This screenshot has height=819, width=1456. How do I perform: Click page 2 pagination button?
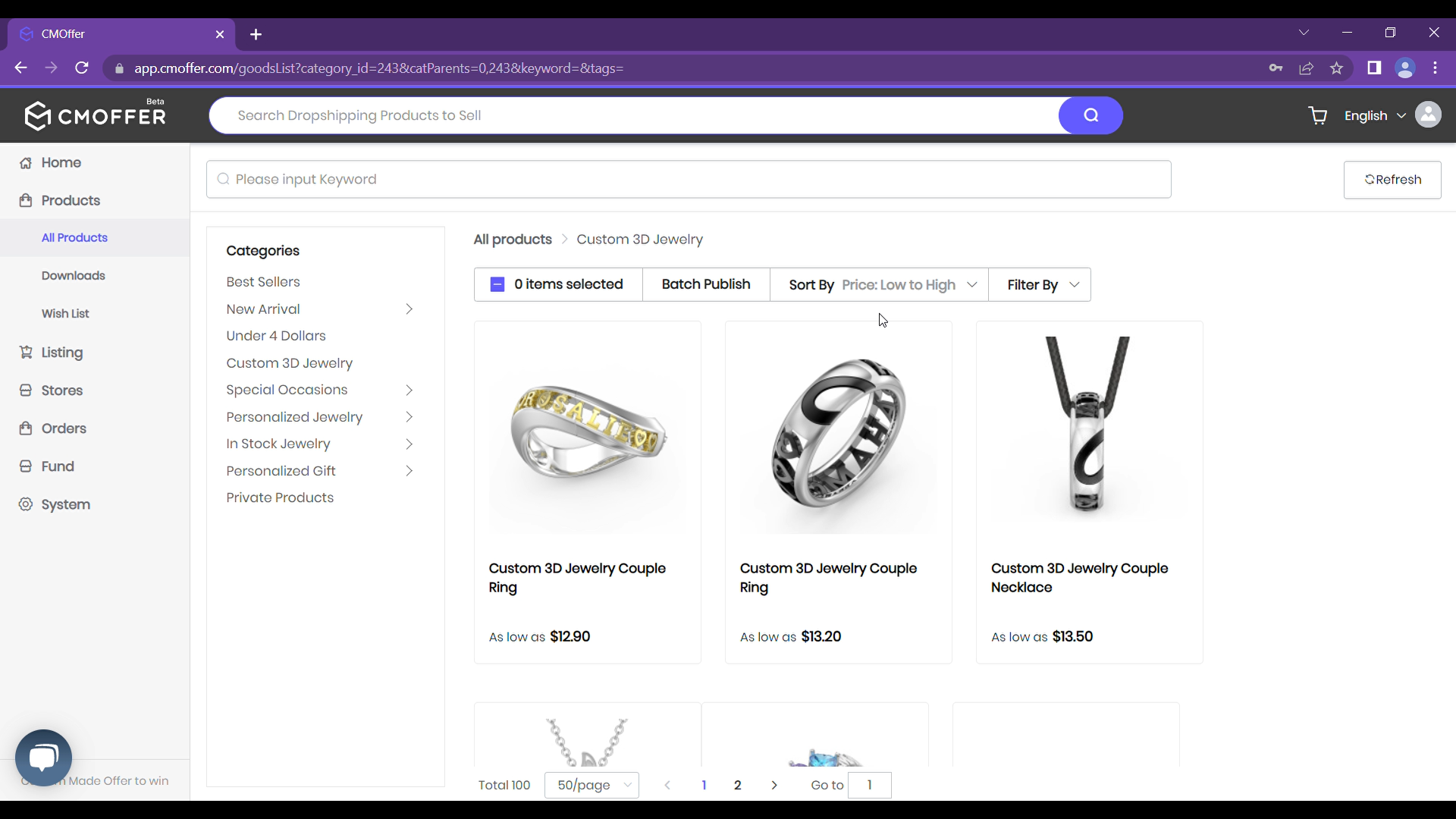(x=737, y=785)
